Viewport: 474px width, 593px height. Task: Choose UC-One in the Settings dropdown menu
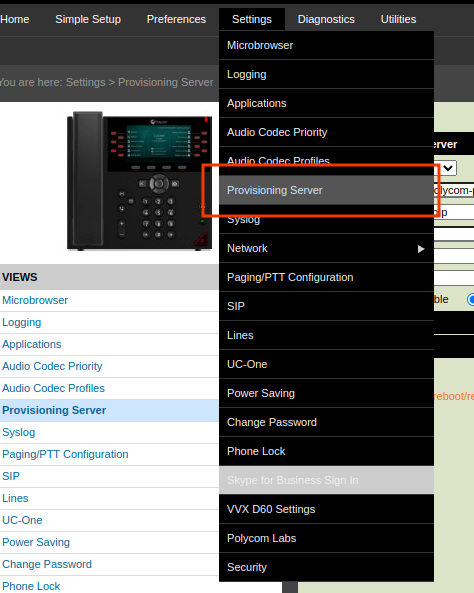click(326, 364)
